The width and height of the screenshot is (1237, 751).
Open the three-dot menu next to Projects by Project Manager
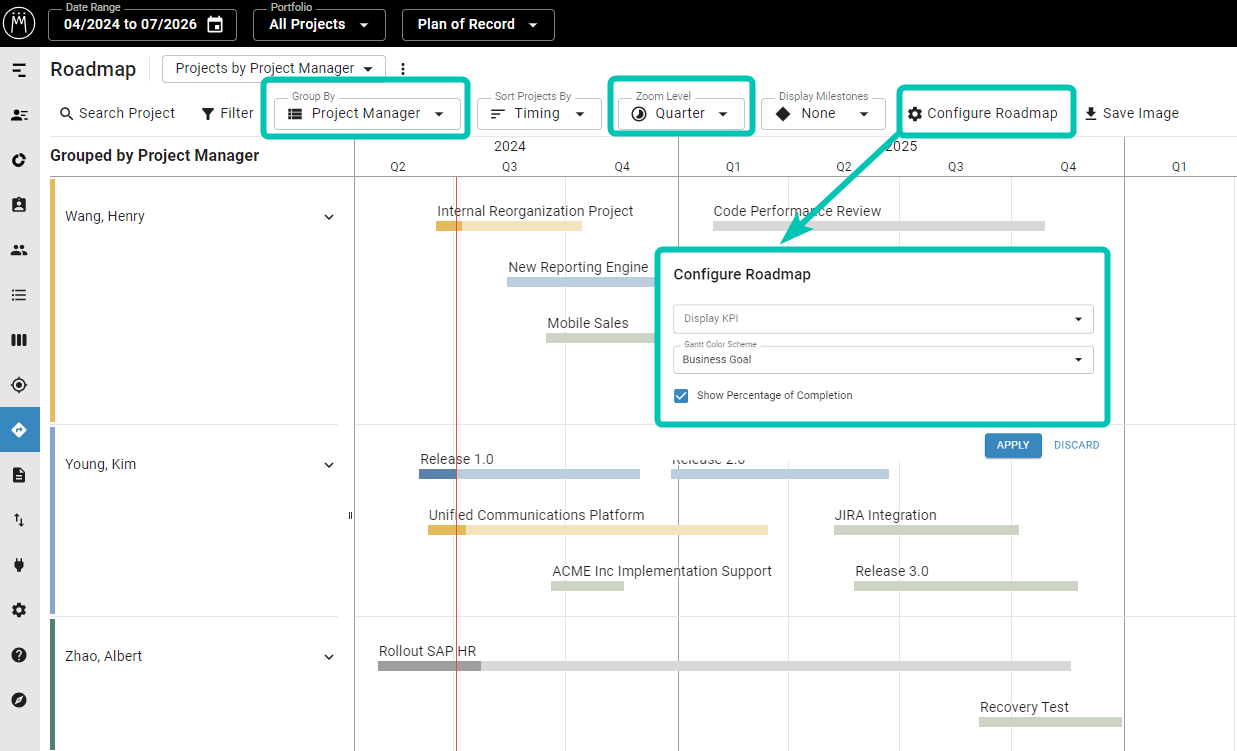403,68
